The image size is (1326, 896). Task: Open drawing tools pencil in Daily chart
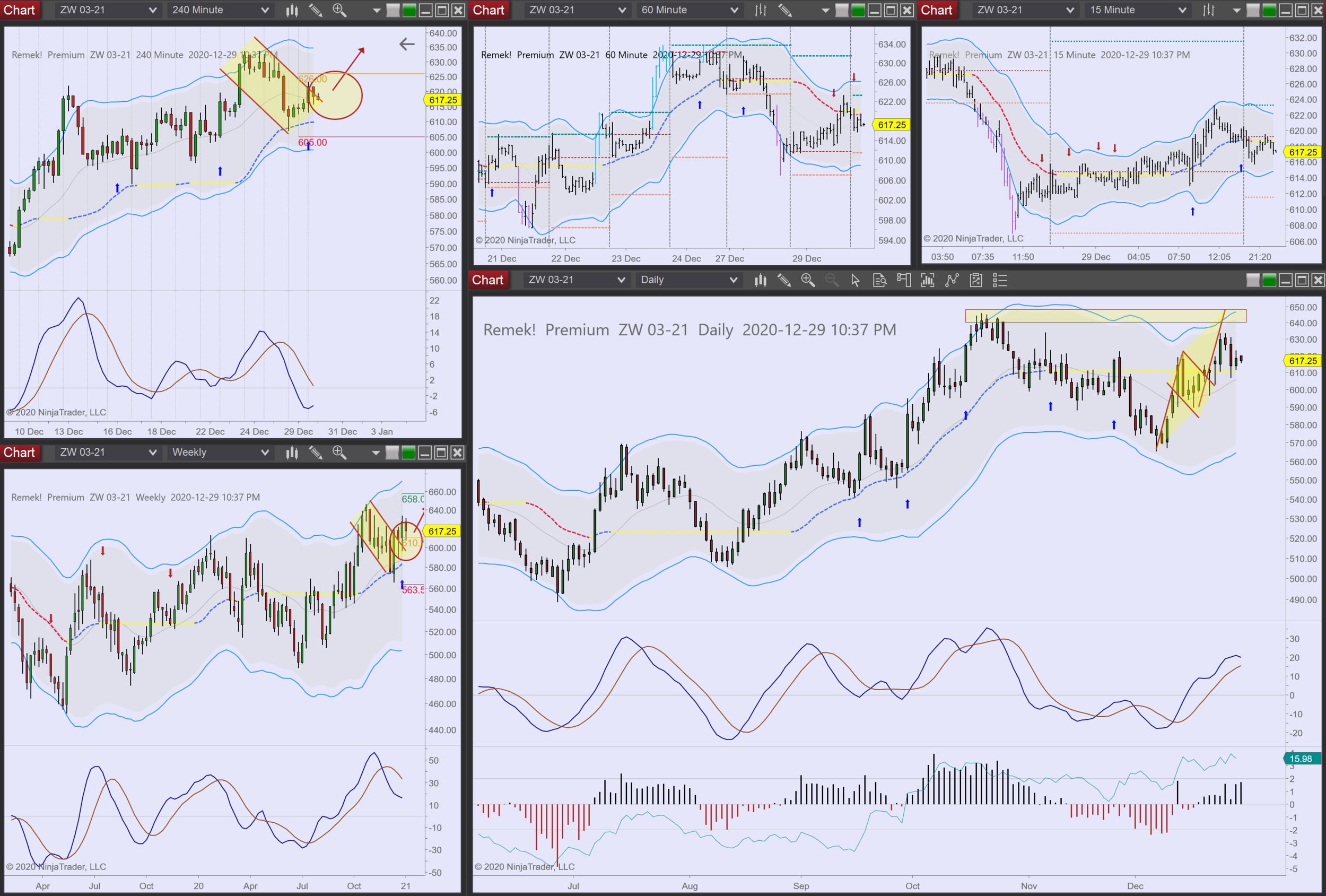click(784, 280)
